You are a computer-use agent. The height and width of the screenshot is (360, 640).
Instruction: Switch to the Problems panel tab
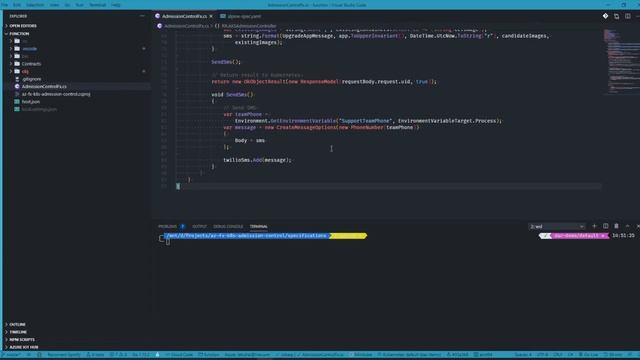point(167,226)
